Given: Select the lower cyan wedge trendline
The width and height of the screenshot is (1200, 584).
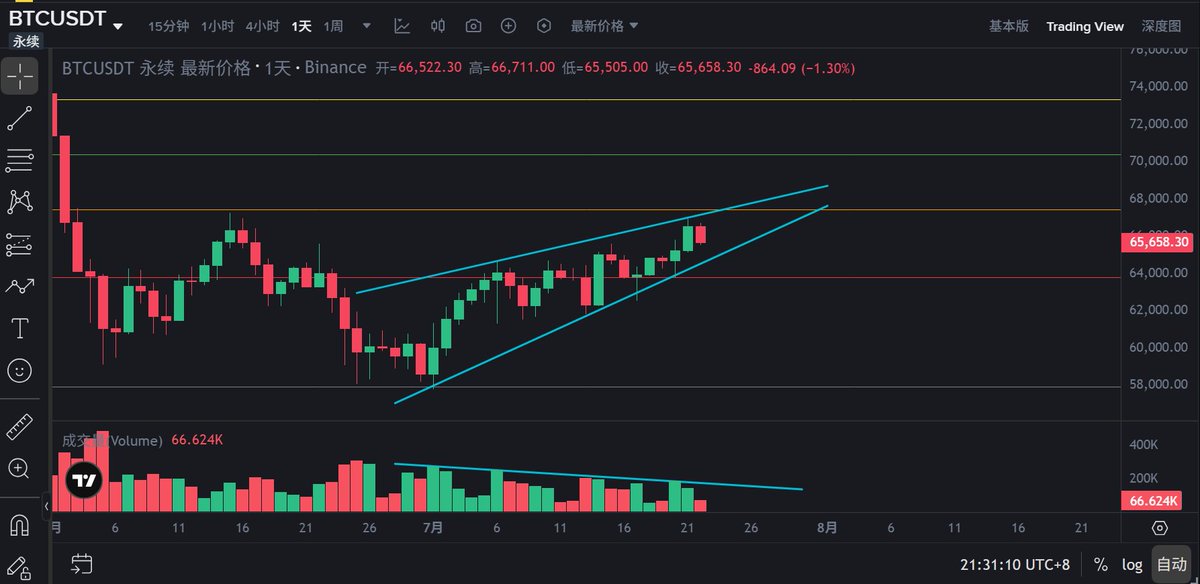Looking at the screenshot, I should [612, 304].
